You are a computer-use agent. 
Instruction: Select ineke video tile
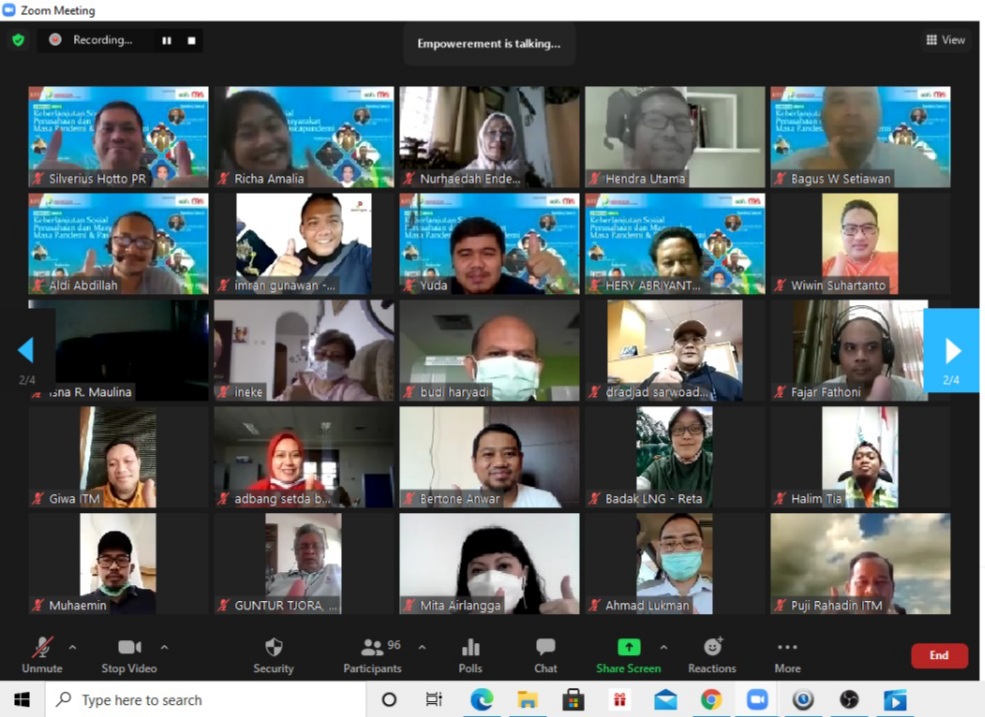(304, 351)
